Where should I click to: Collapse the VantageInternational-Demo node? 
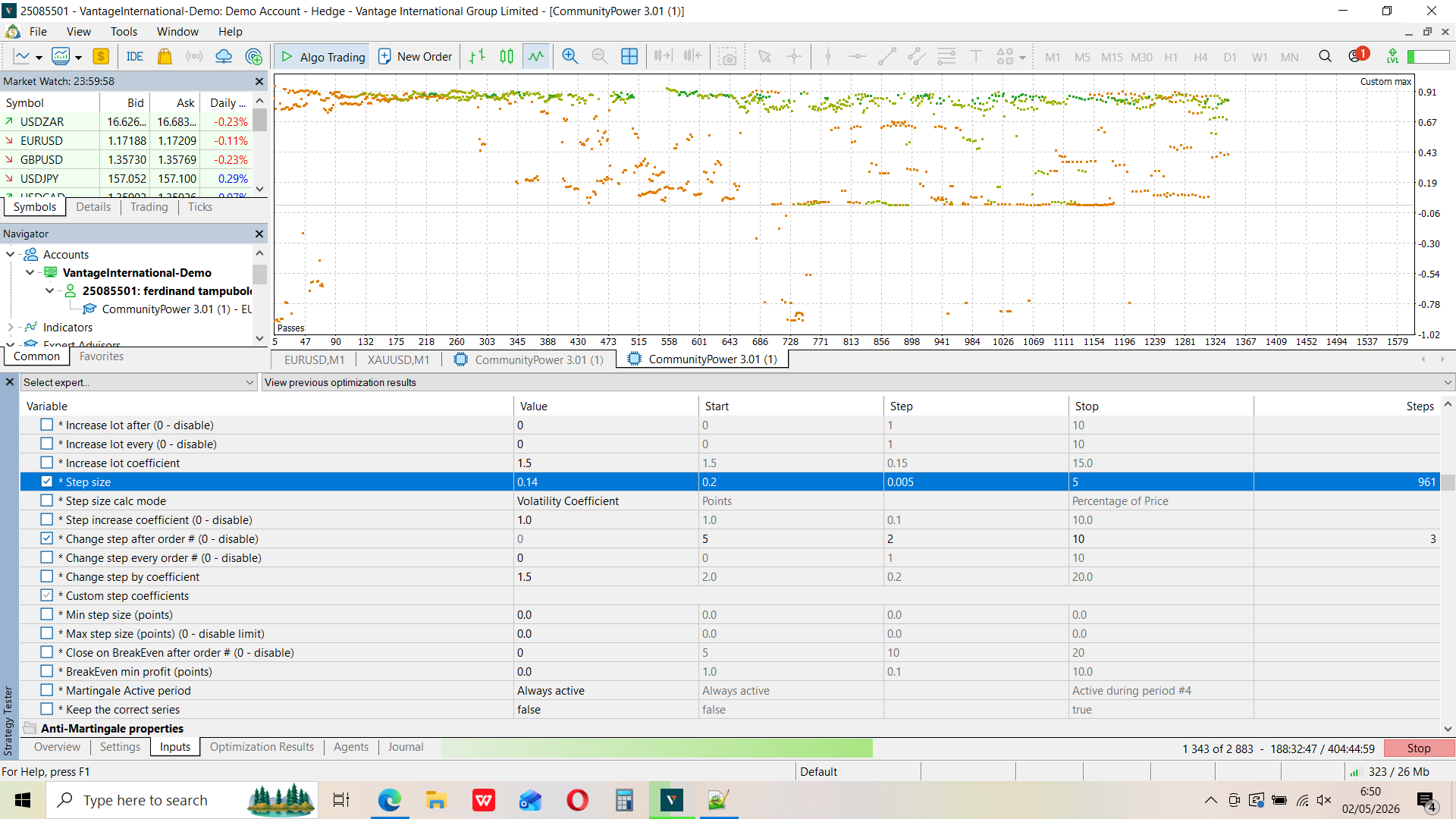click(30, 273)
